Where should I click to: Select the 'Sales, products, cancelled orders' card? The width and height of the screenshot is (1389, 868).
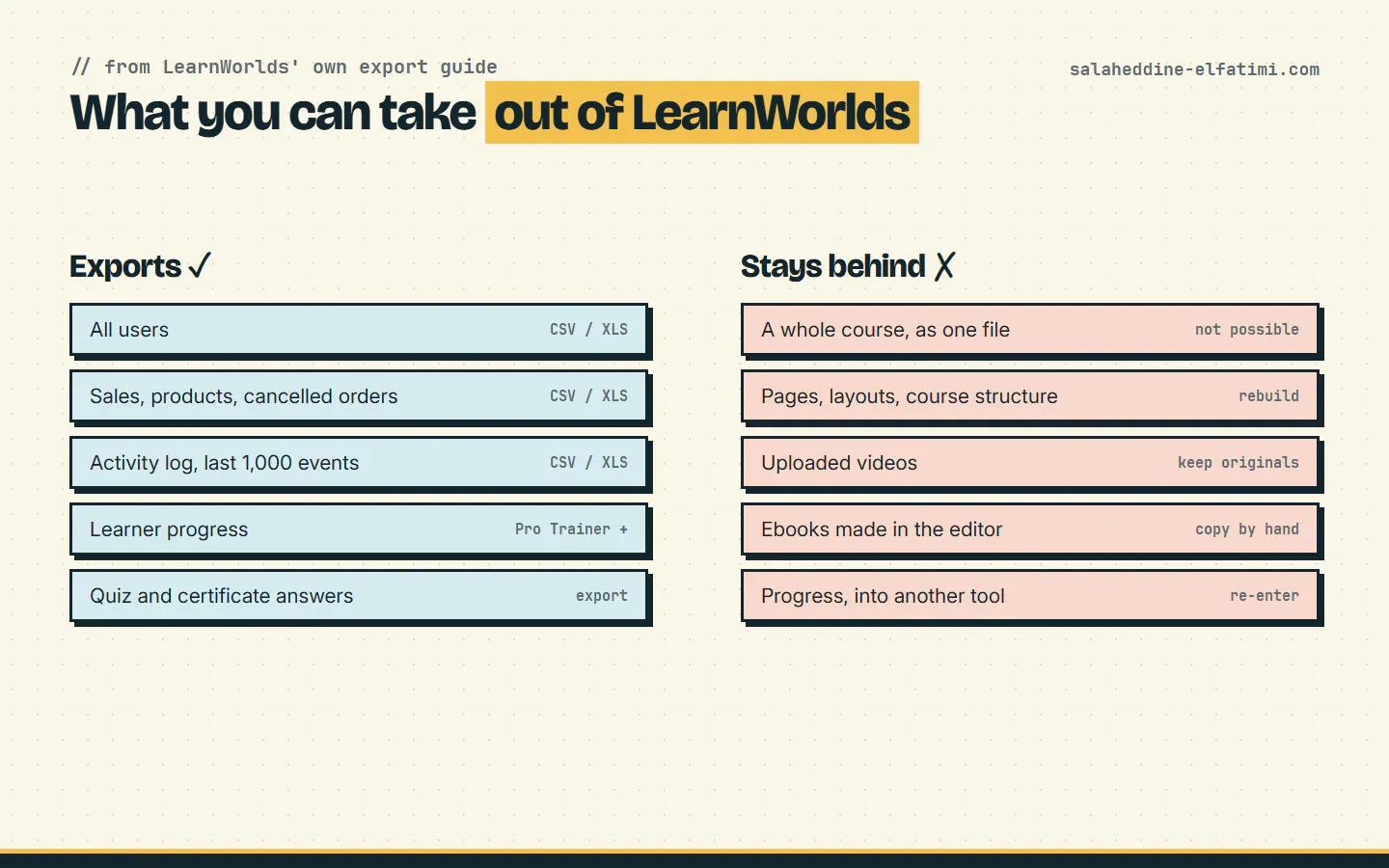(359, 396)
